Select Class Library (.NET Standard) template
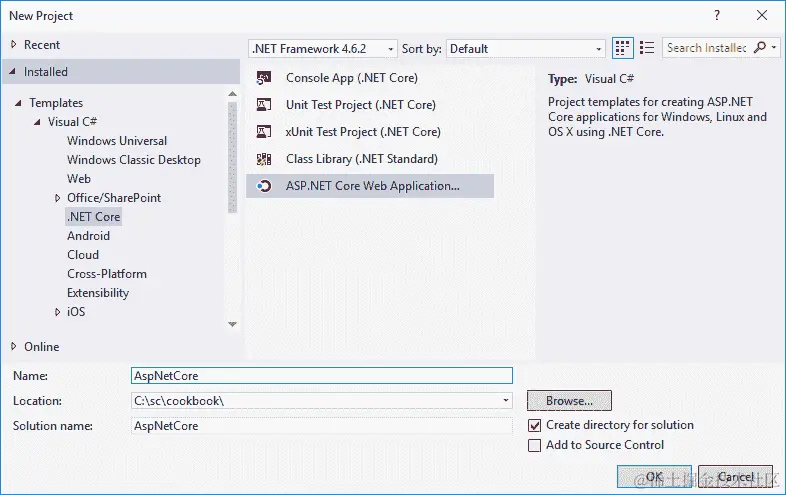 click(370, 159)
